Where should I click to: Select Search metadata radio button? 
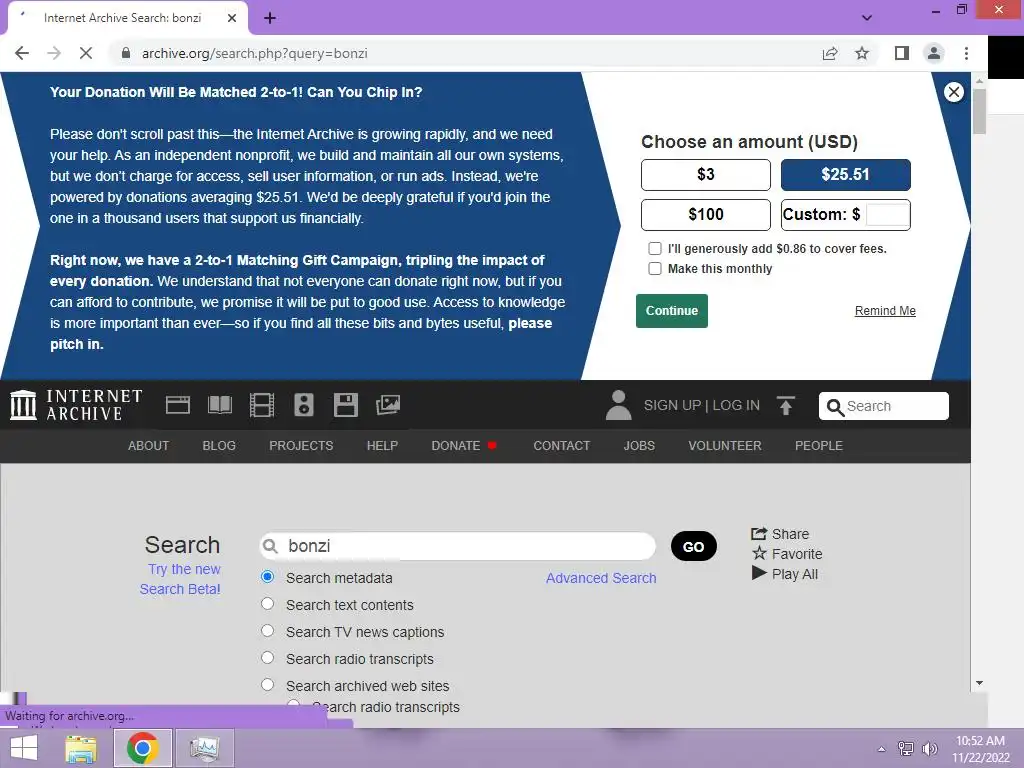pyautogui.click(x=267, y=577)
